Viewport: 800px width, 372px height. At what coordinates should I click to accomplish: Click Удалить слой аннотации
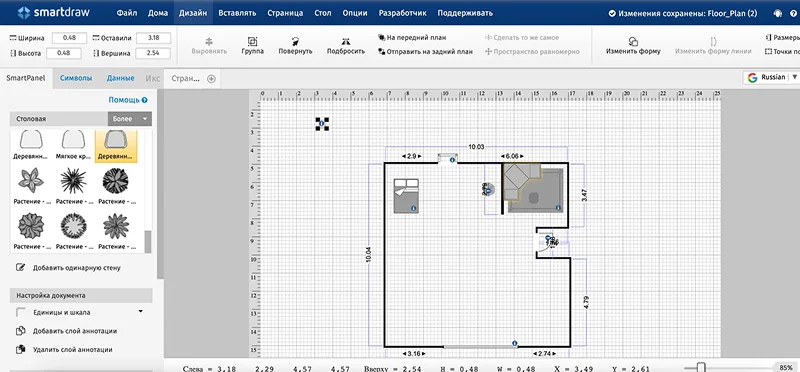[x=64, y=350]
